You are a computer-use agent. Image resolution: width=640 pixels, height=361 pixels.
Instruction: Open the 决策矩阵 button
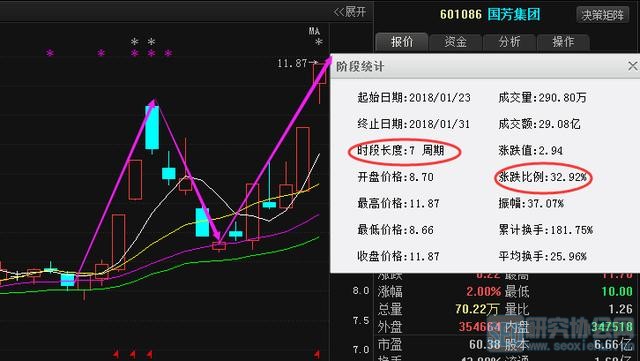click(x=602, y=15)
